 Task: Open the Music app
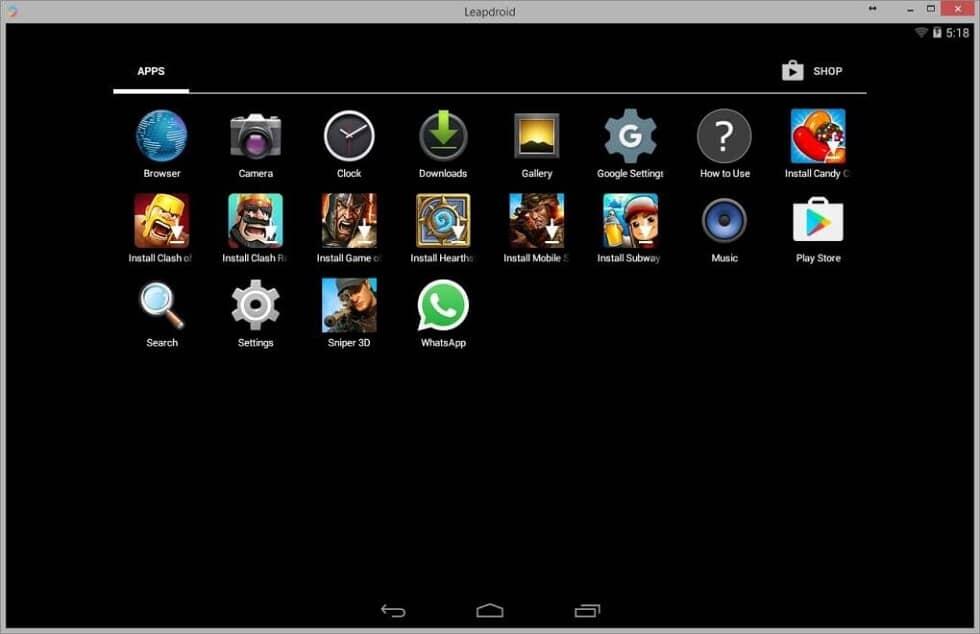pyautogui.click(x=723, y=221)
